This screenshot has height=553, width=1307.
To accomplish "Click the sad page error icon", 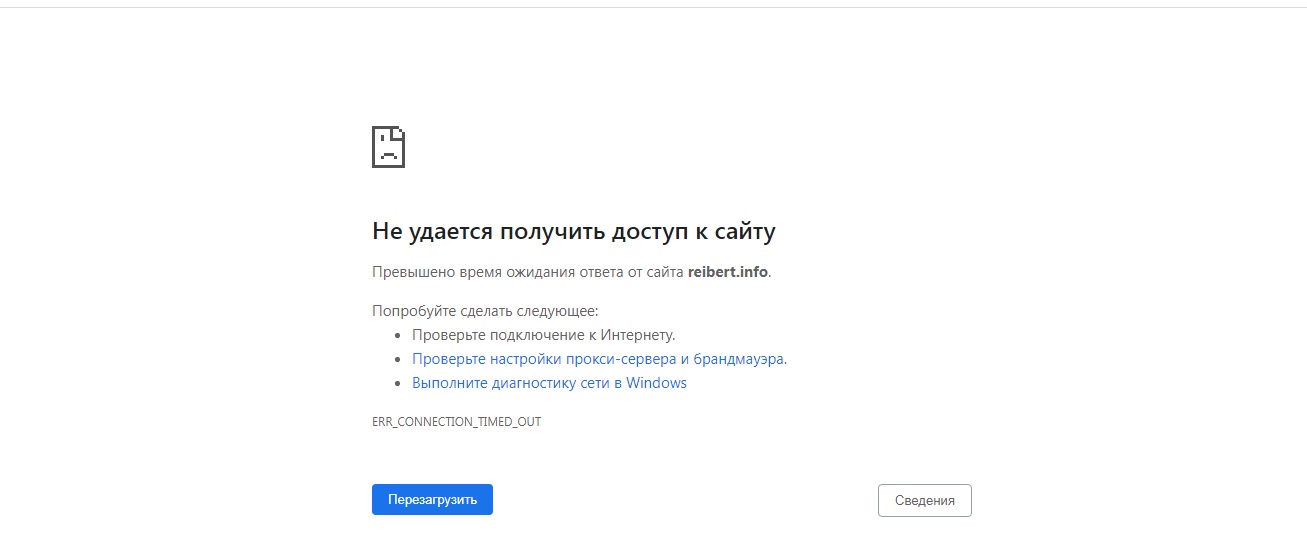I will pyautogui.click(x=388, y=147).
